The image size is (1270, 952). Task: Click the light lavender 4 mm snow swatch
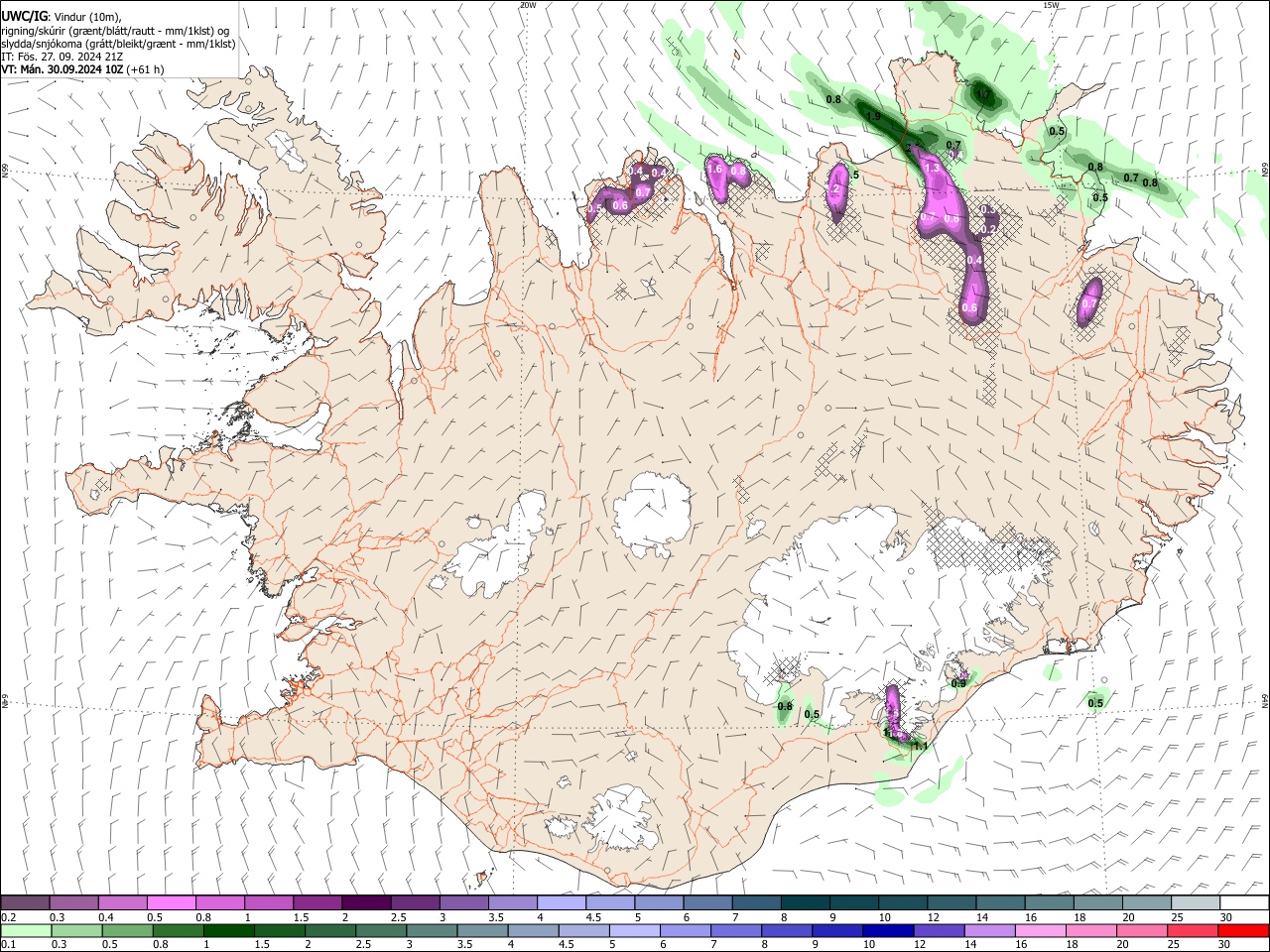coord(562,902)
